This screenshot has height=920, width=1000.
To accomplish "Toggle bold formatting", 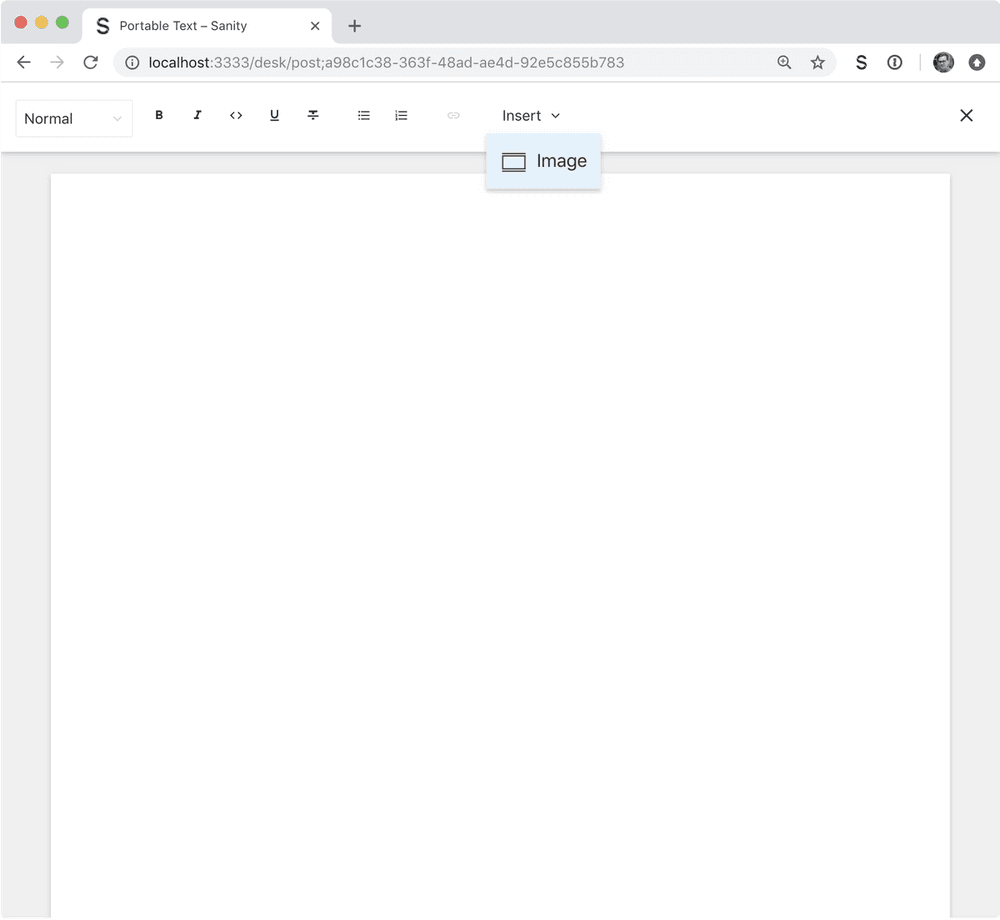I will [x=159, y=115].
